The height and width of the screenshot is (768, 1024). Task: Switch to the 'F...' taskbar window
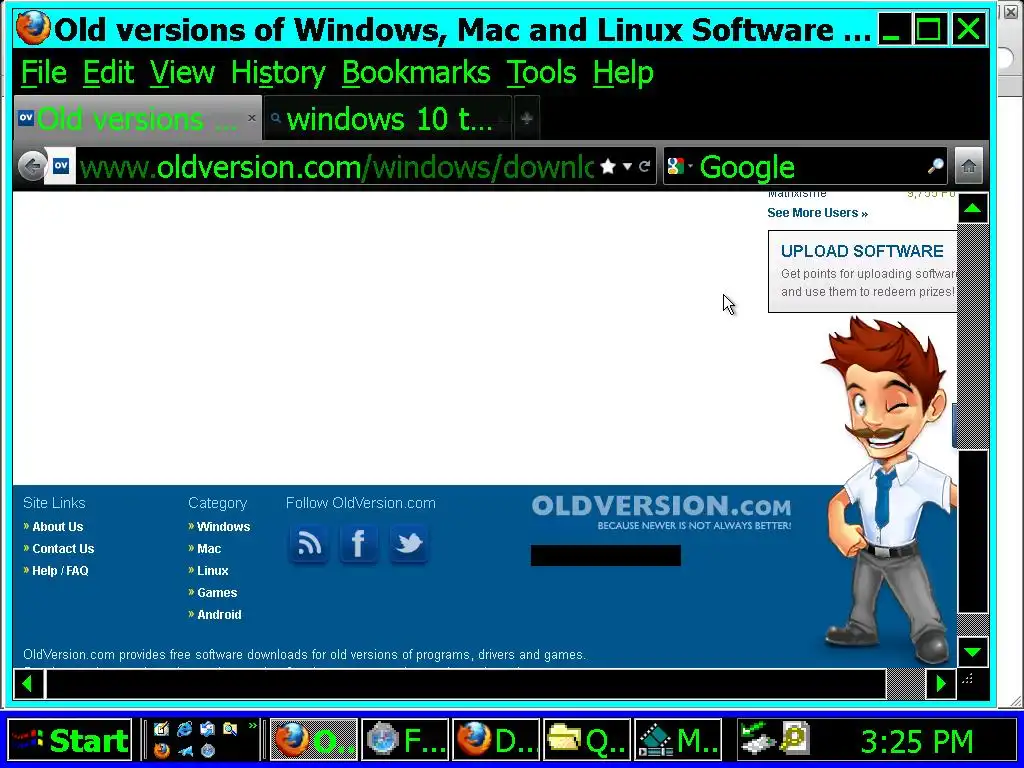[x=405, y=741]
